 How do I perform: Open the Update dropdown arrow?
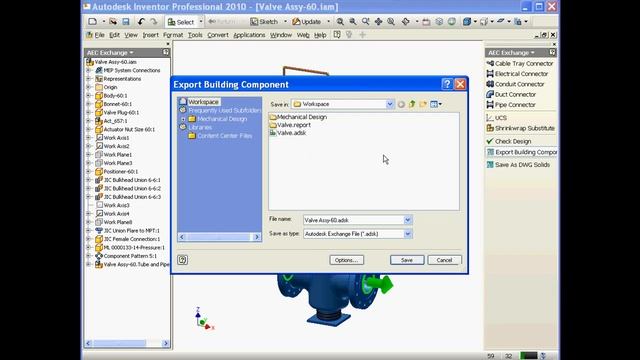click(328, 22)
